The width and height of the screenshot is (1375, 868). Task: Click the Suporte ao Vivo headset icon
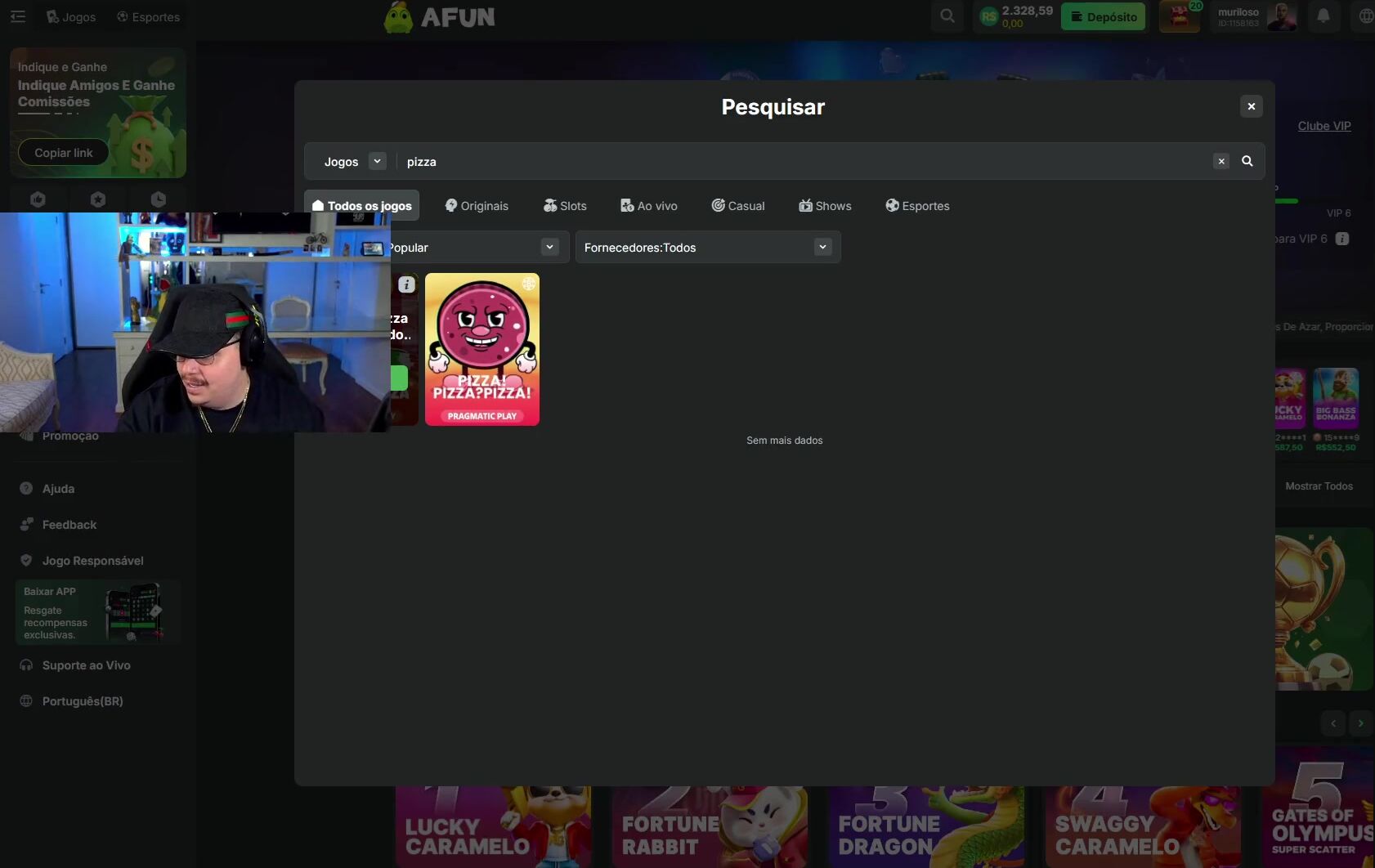tap(26, 664)
